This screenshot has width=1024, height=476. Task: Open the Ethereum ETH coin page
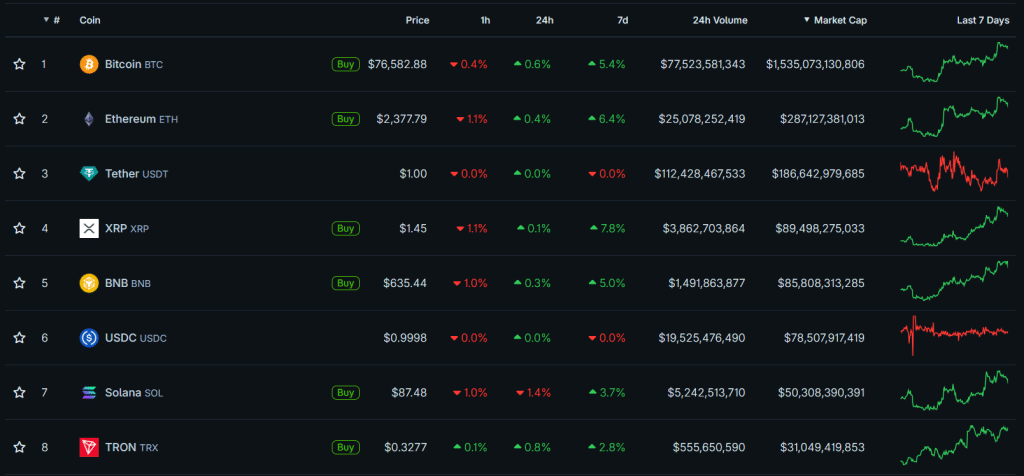pos(141,119)
